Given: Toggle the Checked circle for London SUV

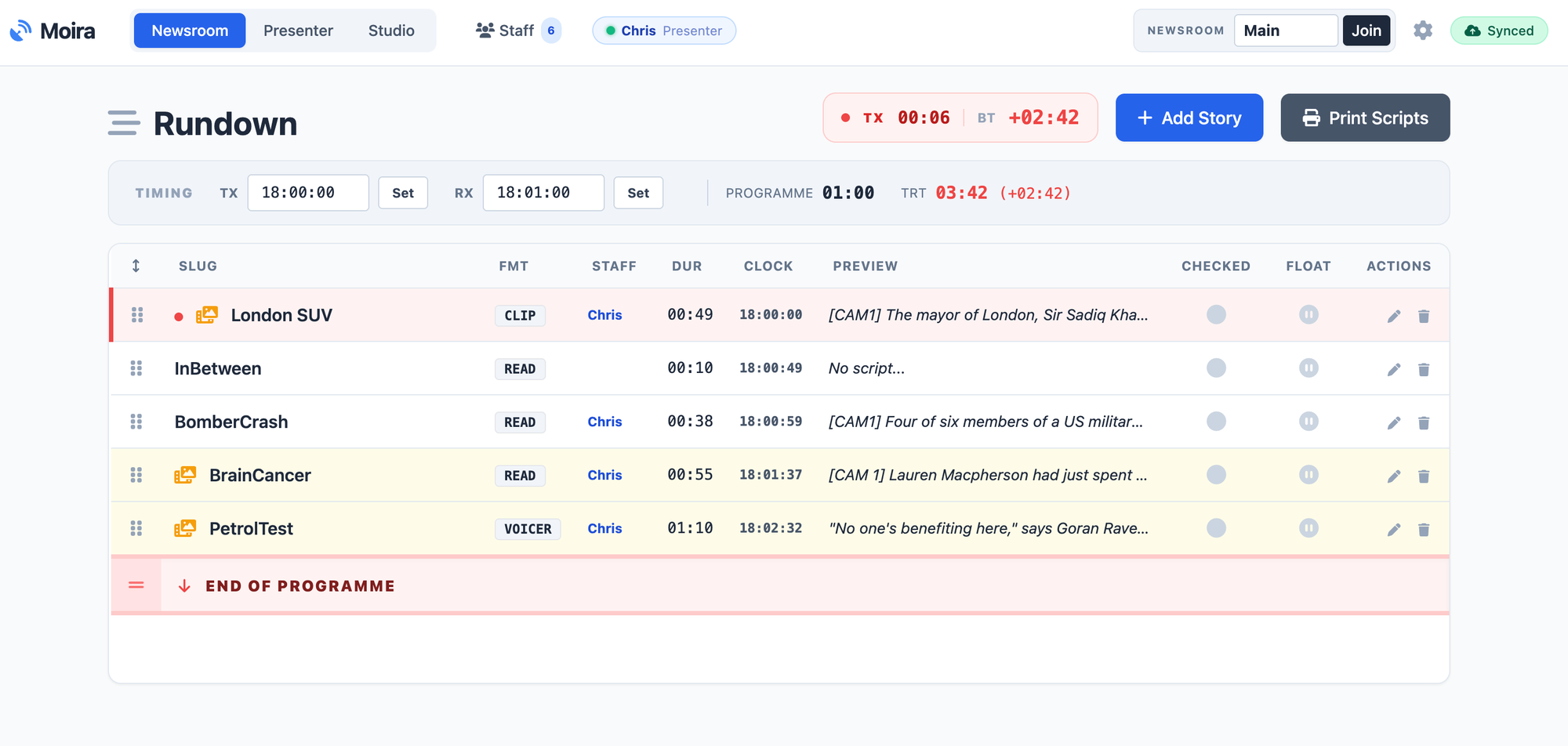Looking at the screenshot, I should pos(1216,314).
